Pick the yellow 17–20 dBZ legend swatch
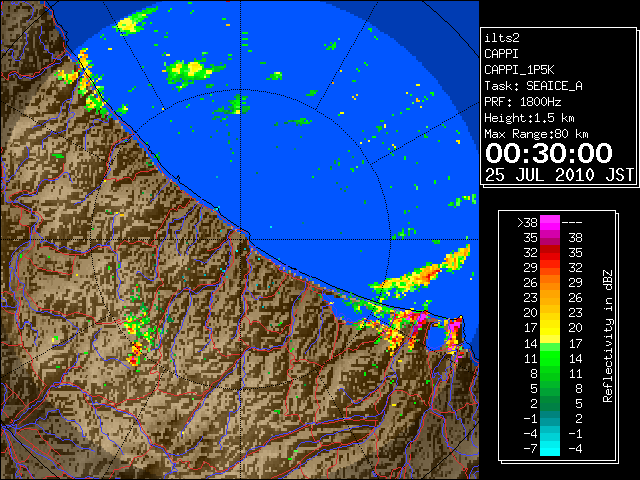640x480 pixels. 550,327
